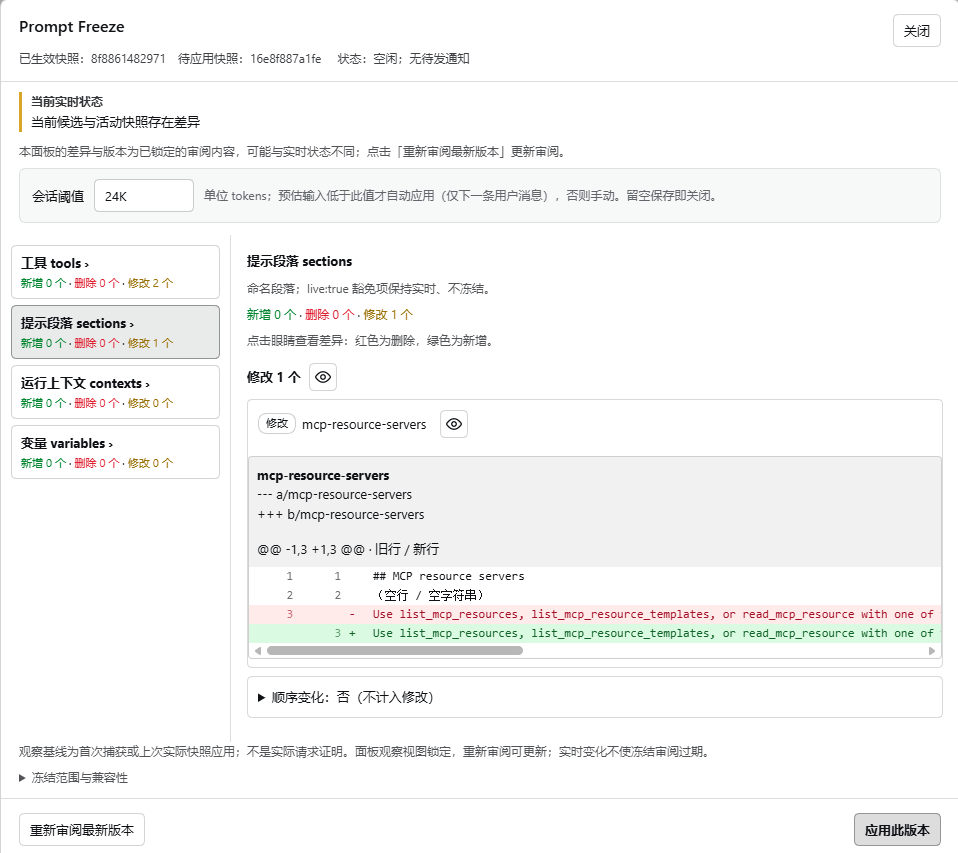Select the 提示段落 sections category
Image resolution: width=958 pixels, height=853 pixels.
pyautogui.click(x=115, y=332)
